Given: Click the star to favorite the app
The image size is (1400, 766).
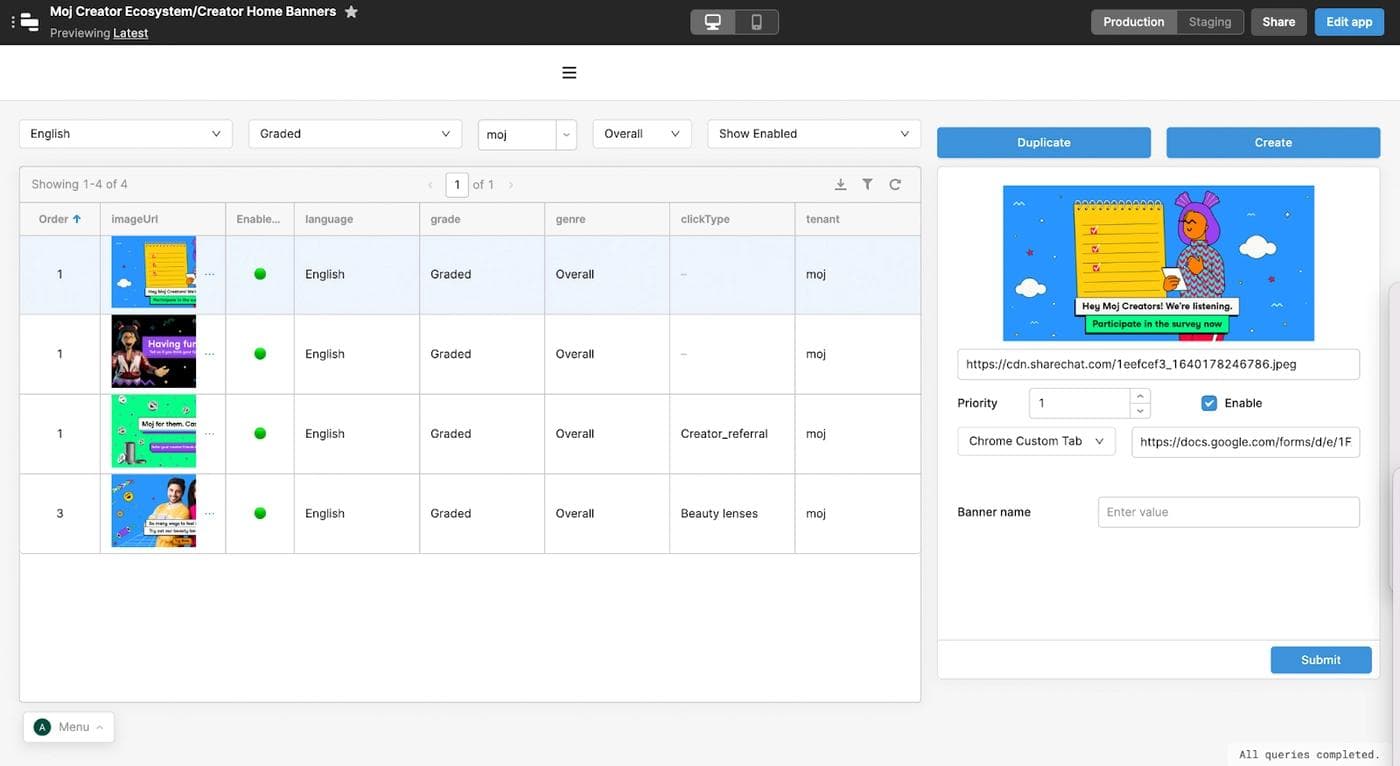Looking at the screenshot, I should pyautogui.click(x=350, y=11).
